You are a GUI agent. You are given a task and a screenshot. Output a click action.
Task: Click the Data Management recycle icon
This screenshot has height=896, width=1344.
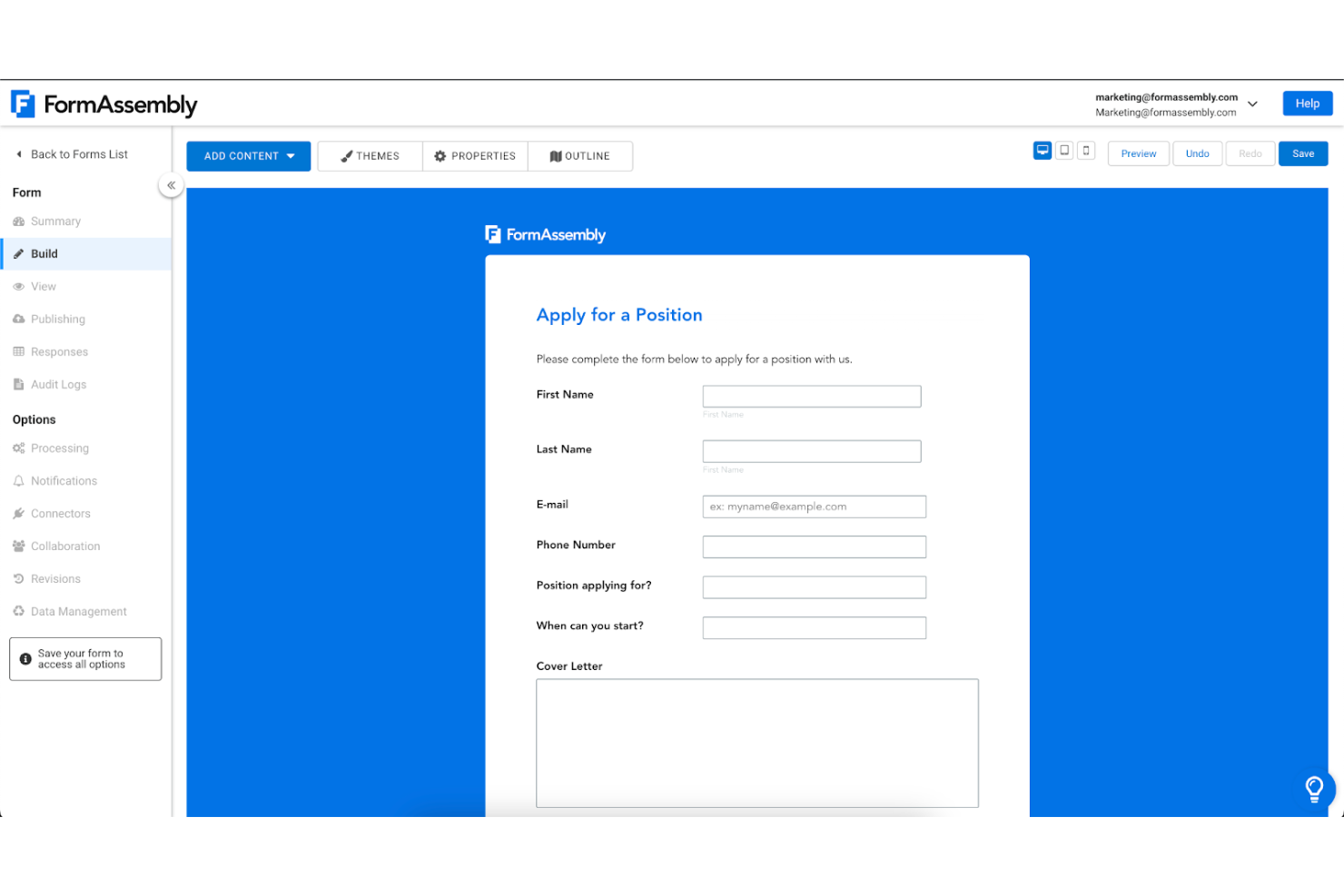pos(18,612)
